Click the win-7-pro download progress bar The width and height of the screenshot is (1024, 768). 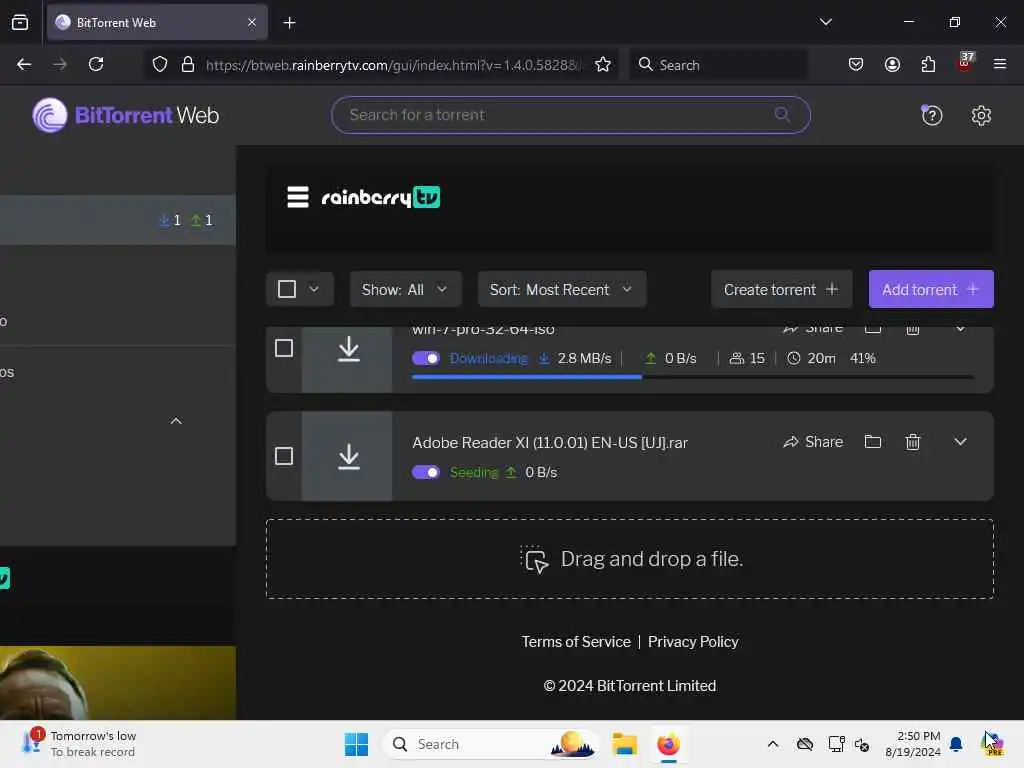(x=692, y=377)
